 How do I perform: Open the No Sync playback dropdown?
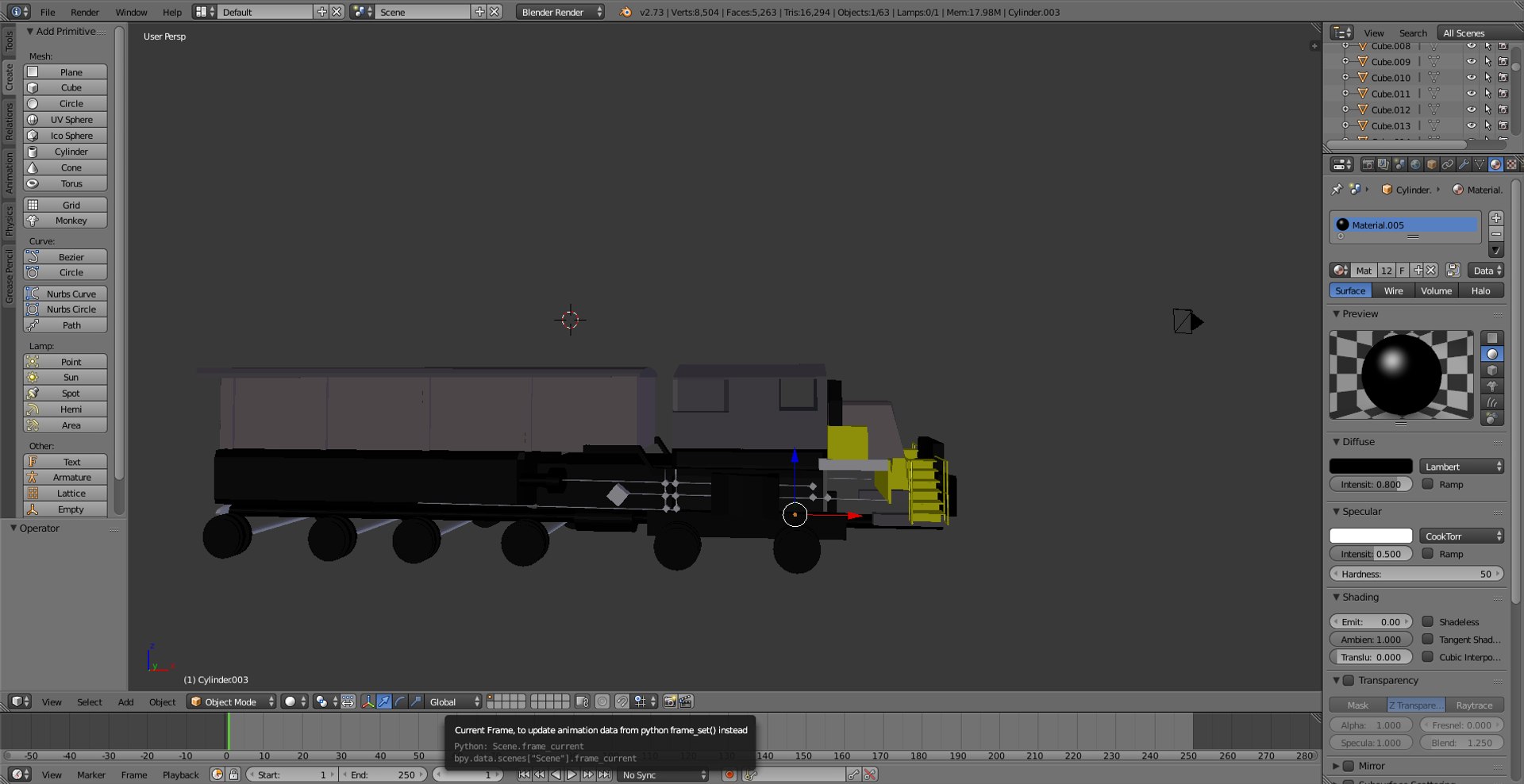(663, 774)
